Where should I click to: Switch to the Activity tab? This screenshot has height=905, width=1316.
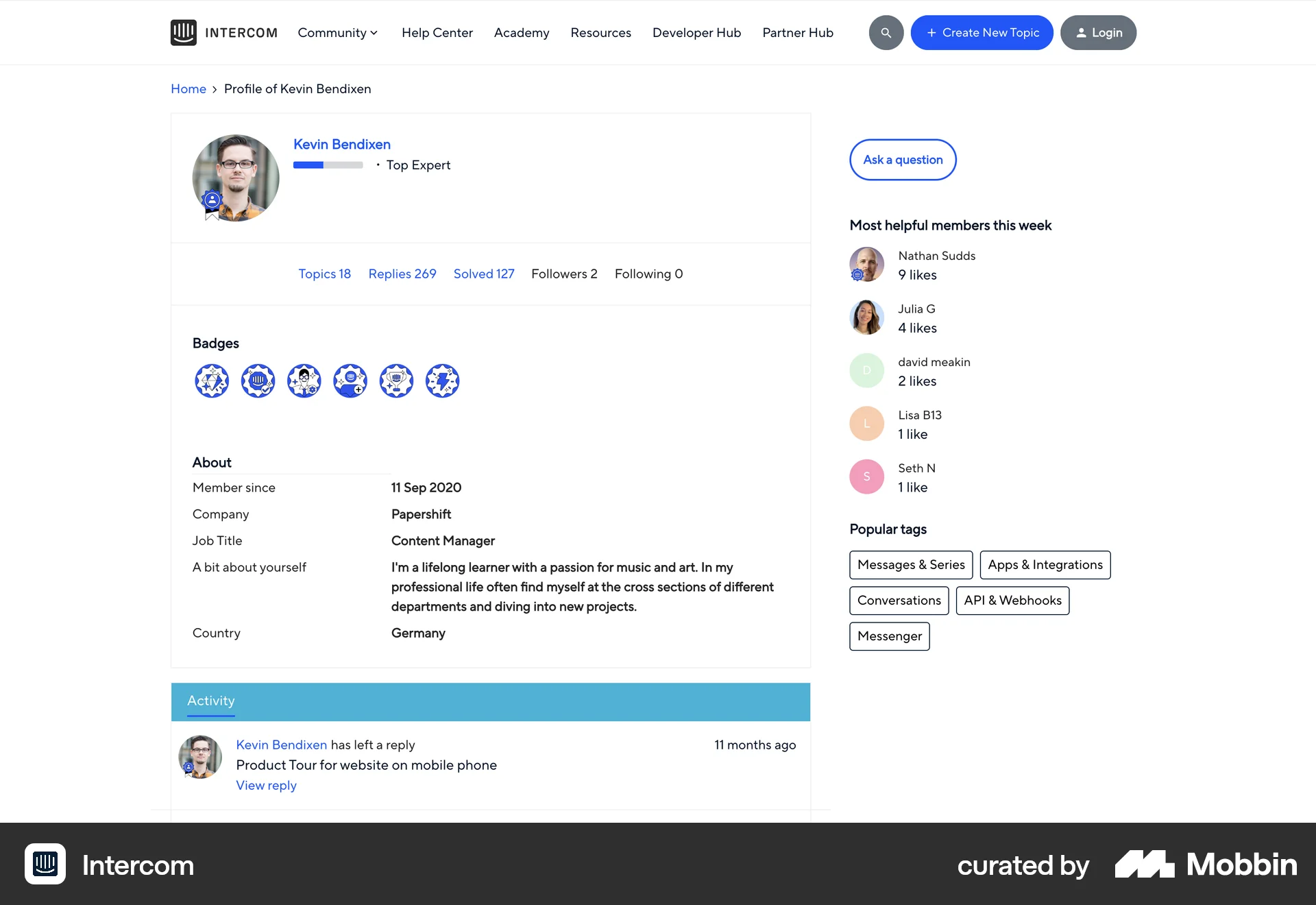click(x=210, y=701)
